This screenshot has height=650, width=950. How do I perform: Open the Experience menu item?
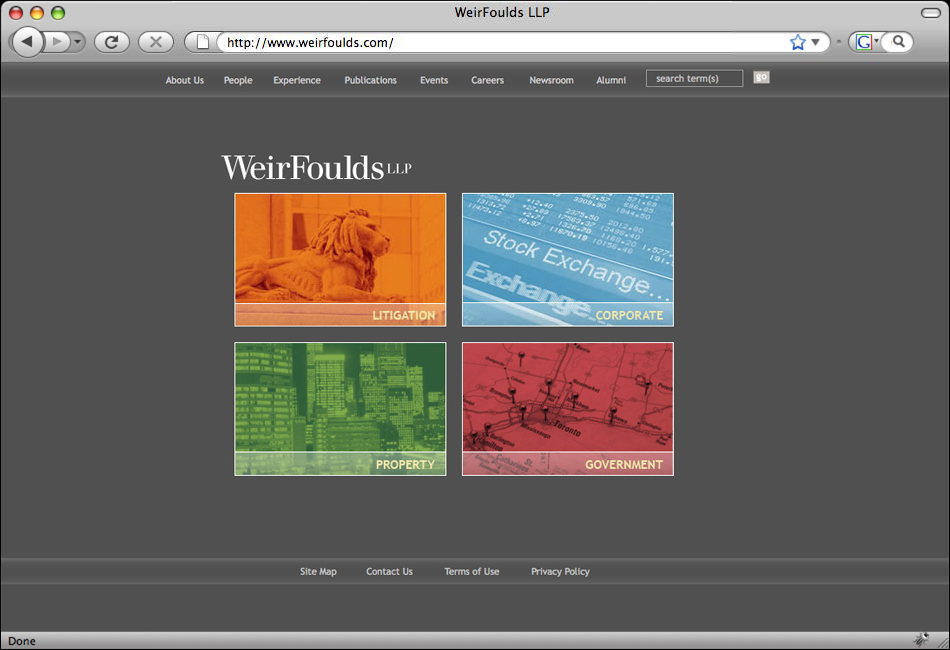[297, 80]
